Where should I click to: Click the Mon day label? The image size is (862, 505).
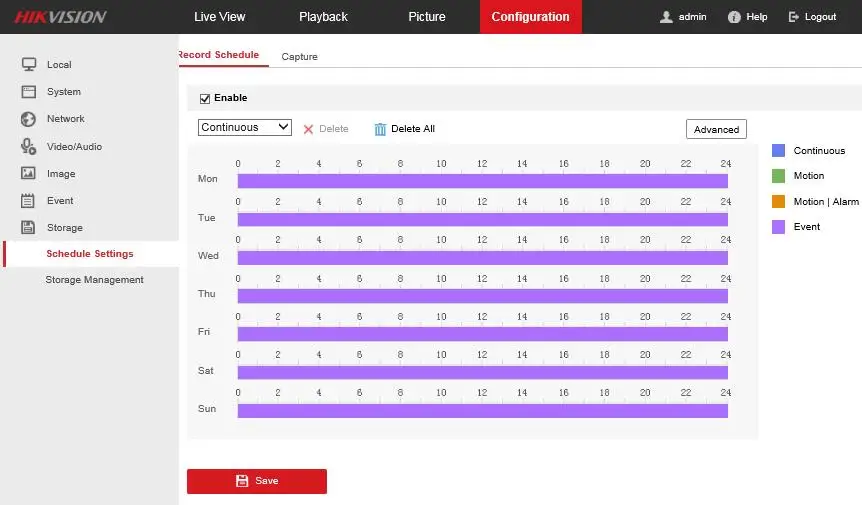pyautogui.click(x=208, y=179)
